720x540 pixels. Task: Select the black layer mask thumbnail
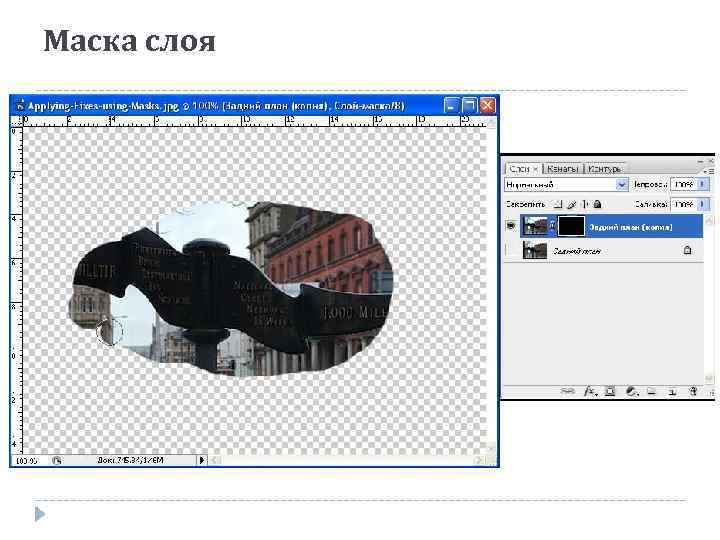pos(571,226)
